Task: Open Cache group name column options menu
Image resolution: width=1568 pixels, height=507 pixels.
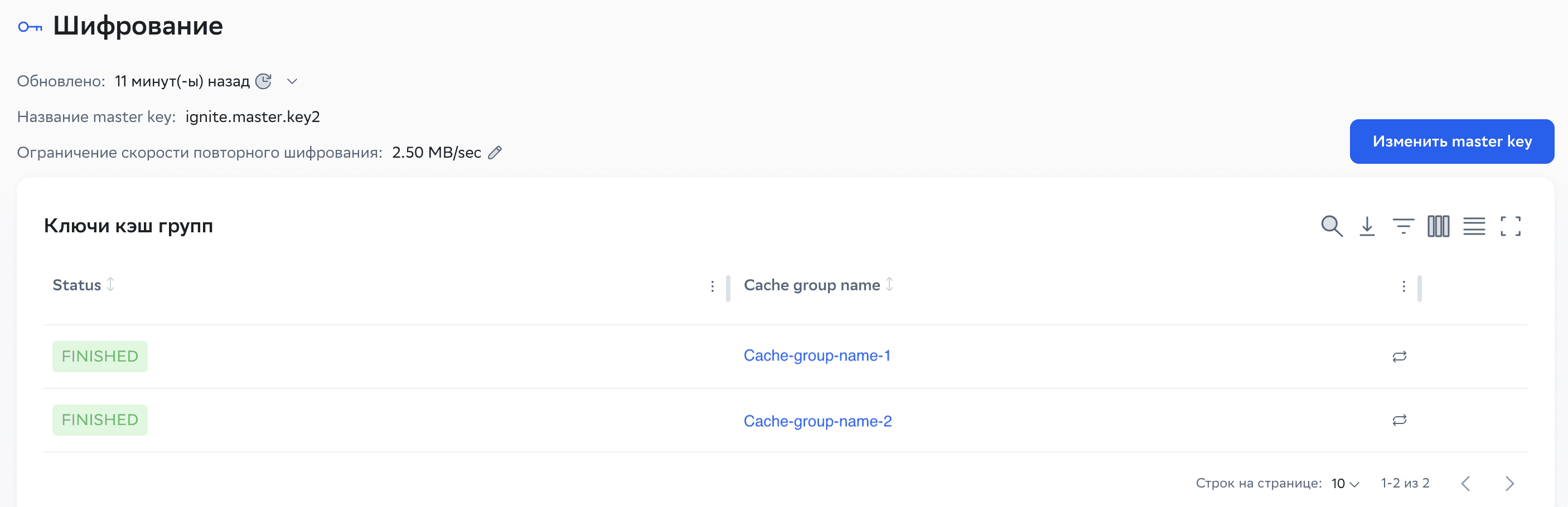Action: [1404, 286]
